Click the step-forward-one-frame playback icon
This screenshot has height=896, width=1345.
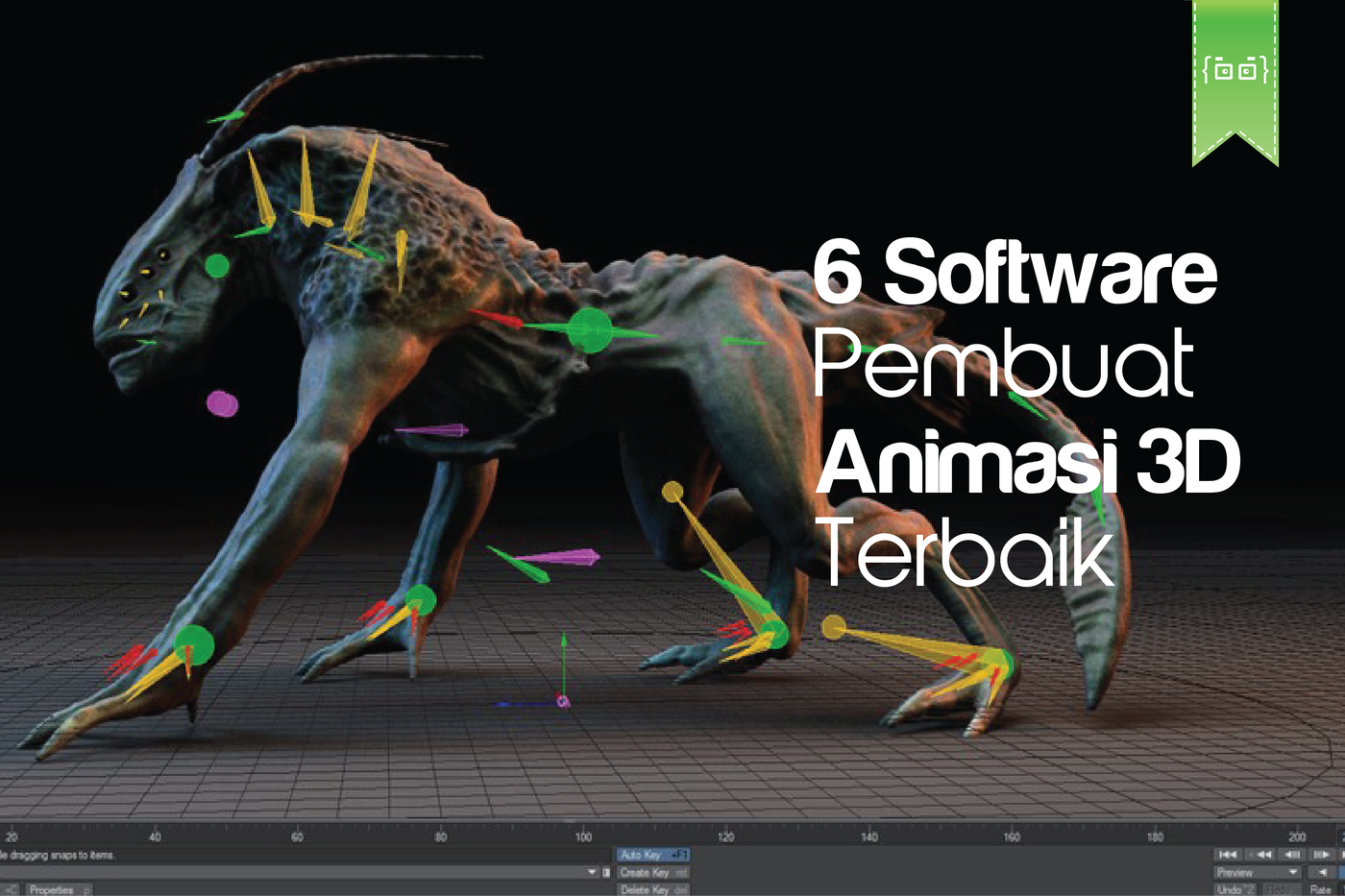[1321, 855]
